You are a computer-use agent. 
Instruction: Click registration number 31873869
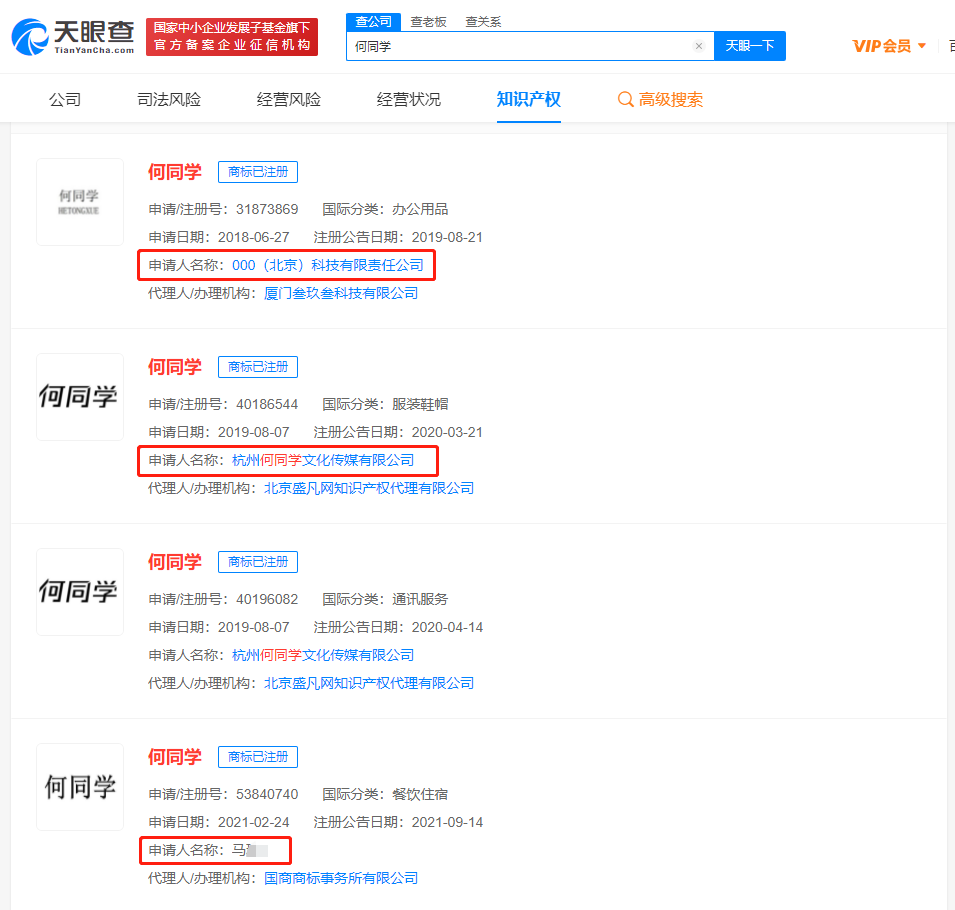[x=267, y=209]
